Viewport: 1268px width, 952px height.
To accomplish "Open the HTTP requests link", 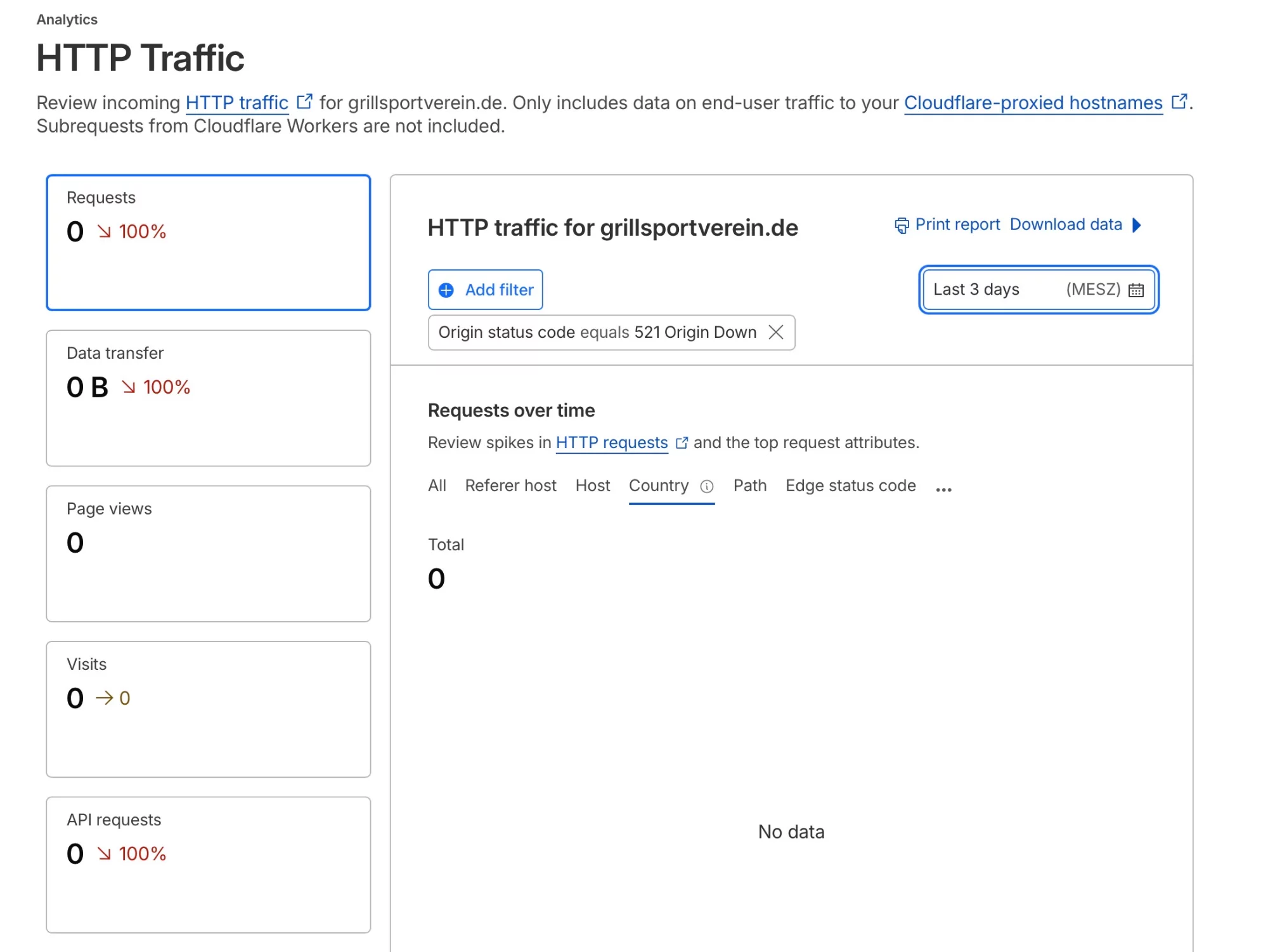I will (x=612, y=442).
